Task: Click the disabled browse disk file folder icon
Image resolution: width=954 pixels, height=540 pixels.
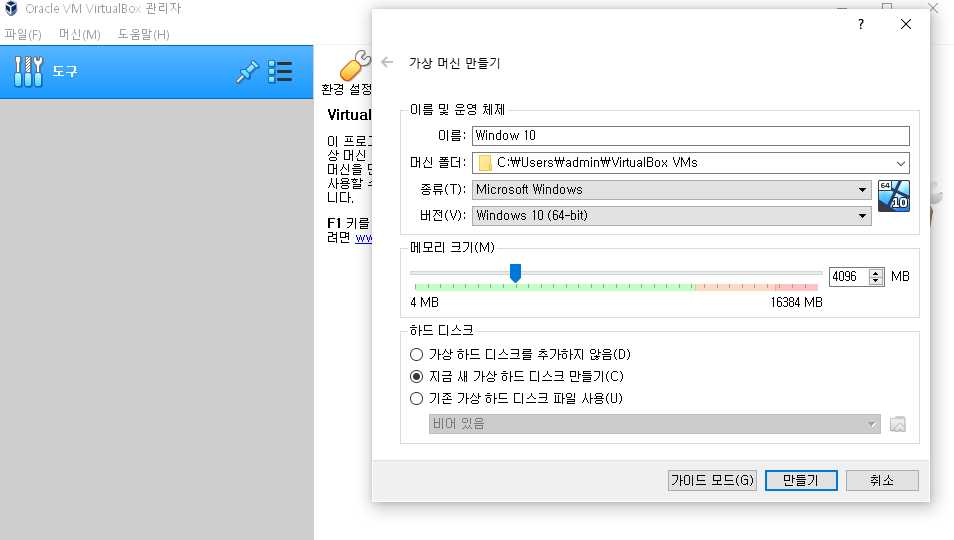Action: (898, 424)
